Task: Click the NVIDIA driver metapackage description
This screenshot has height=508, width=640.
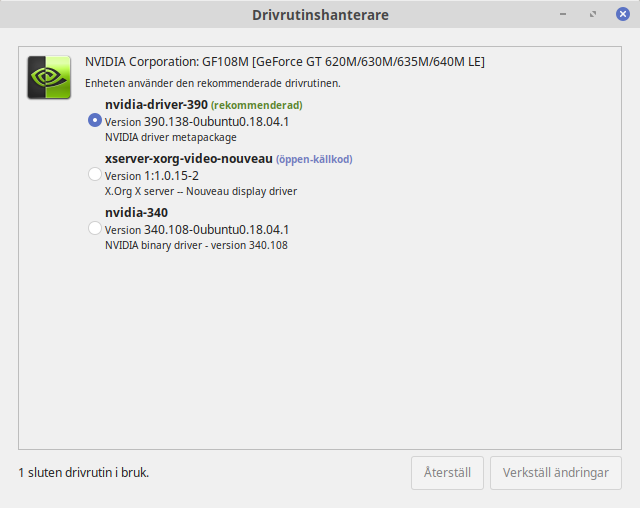Action: pyautogui.click(x=171, y=137)
